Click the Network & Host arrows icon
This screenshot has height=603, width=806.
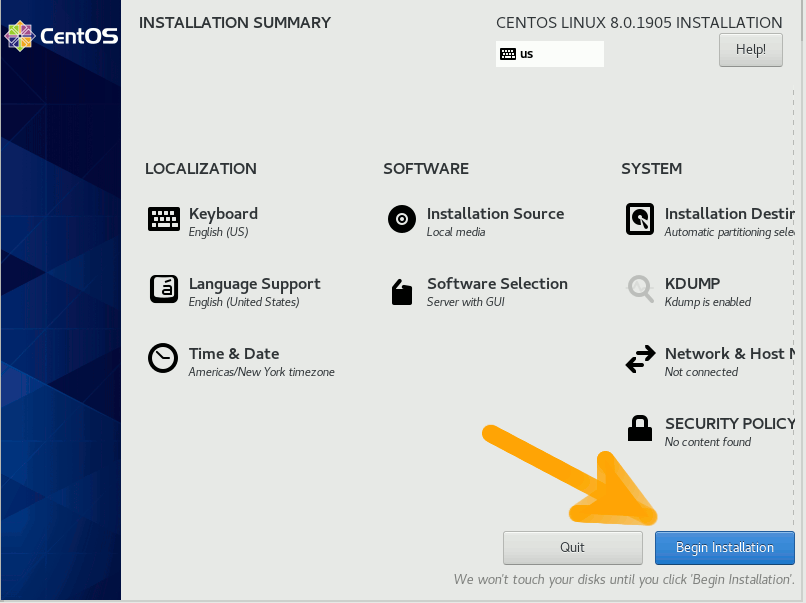click(x=640, y=359)
